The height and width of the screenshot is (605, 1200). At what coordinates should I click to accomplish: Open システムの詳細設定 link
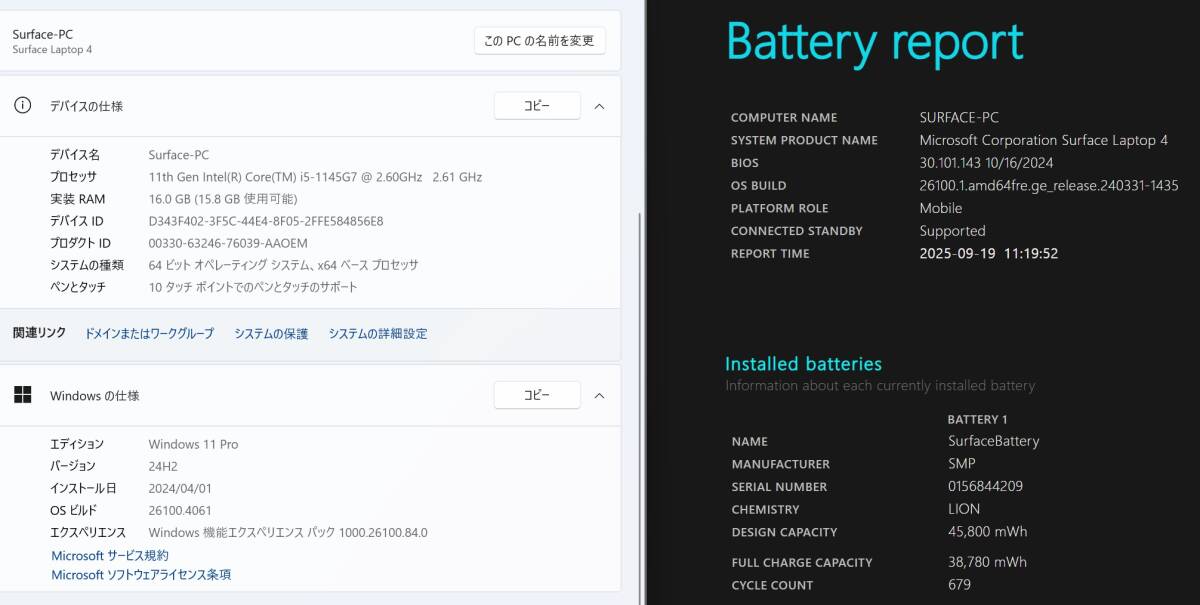pos(378,334)
